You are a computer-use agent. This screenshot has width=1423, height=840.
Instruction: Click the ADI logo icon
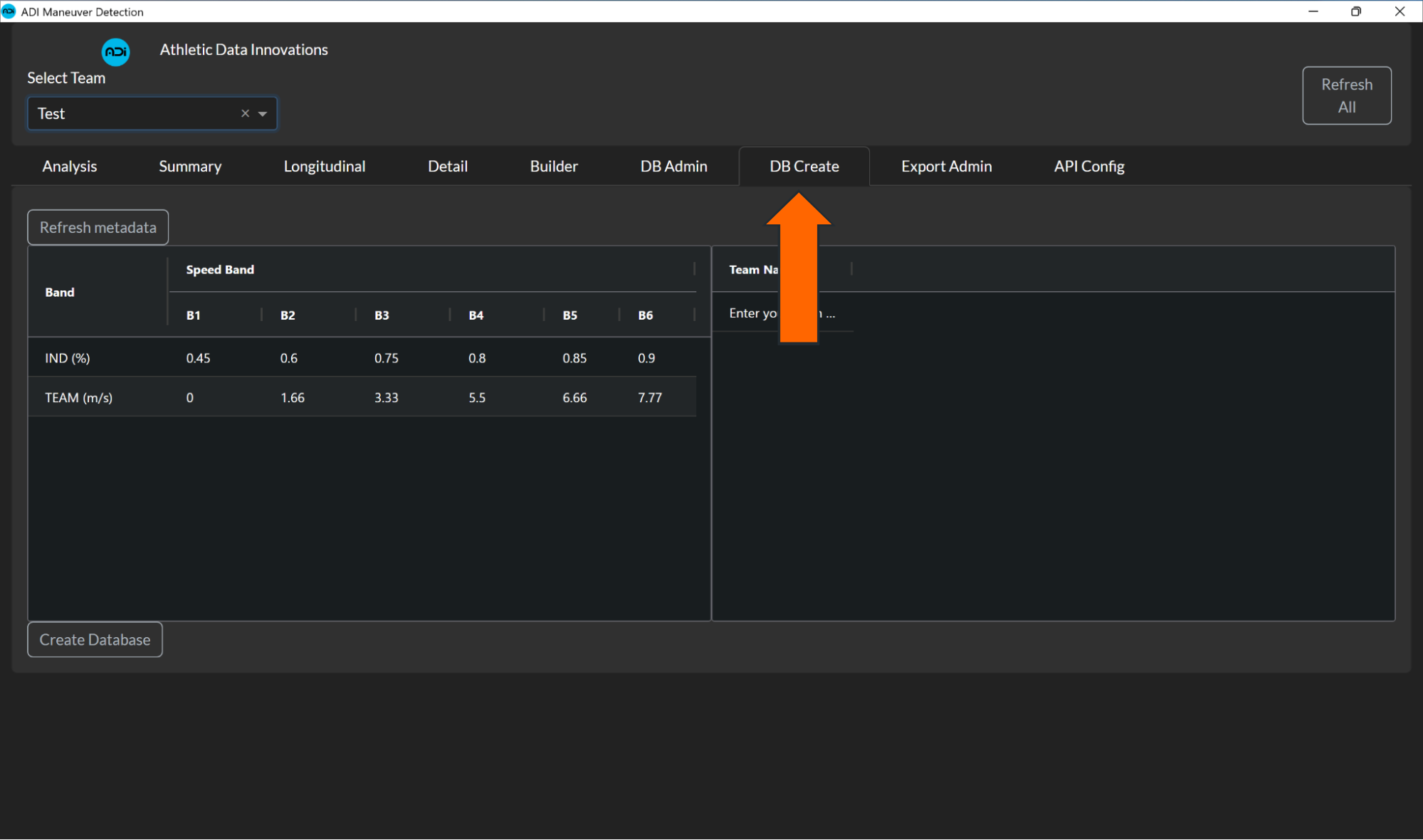[115, 52]
